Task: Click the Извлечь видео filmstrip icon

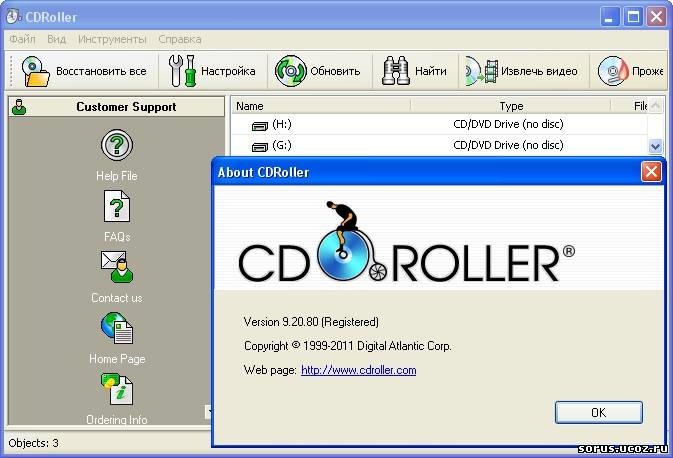Action: click(x=482, y=71)
